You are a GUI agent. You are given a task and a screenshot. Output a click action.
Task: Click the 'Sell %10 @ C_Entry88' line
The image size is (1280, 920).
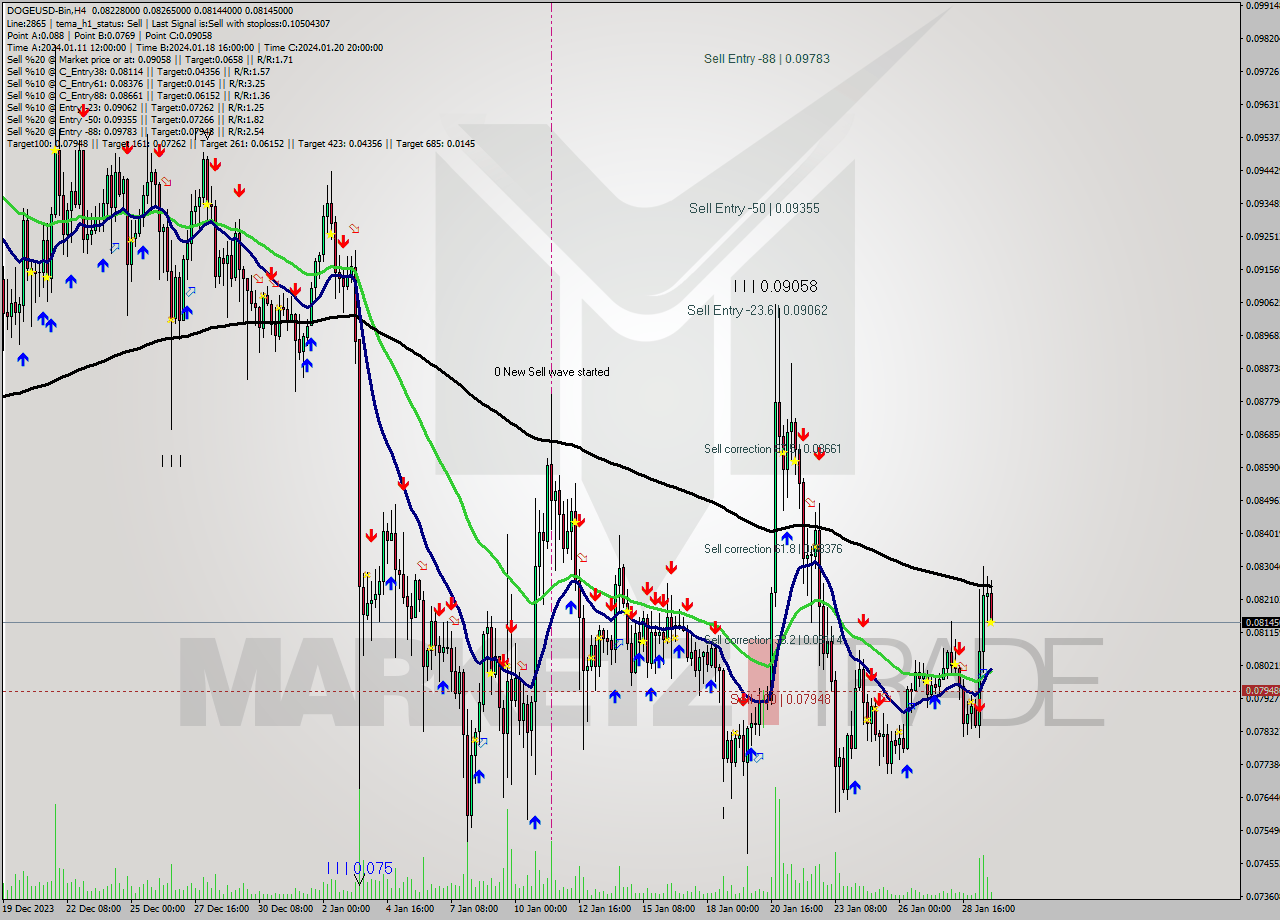click(x=138, y=95)
